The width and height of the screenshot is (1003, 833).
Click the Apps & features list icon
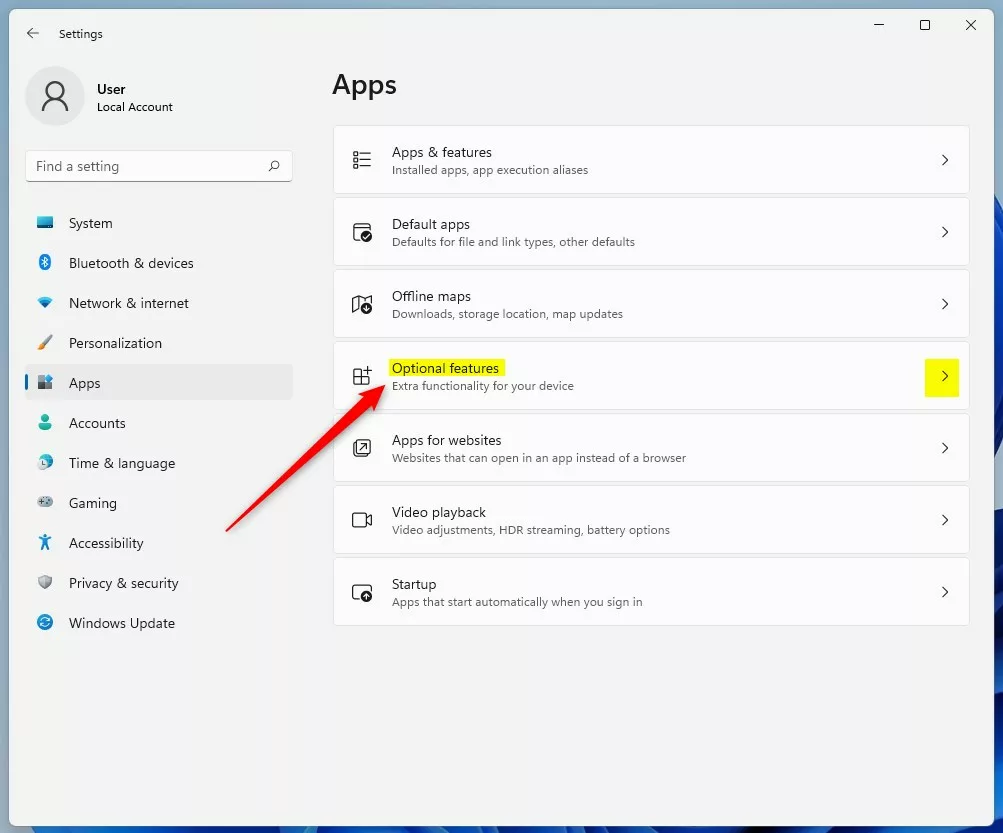(361, 160)
